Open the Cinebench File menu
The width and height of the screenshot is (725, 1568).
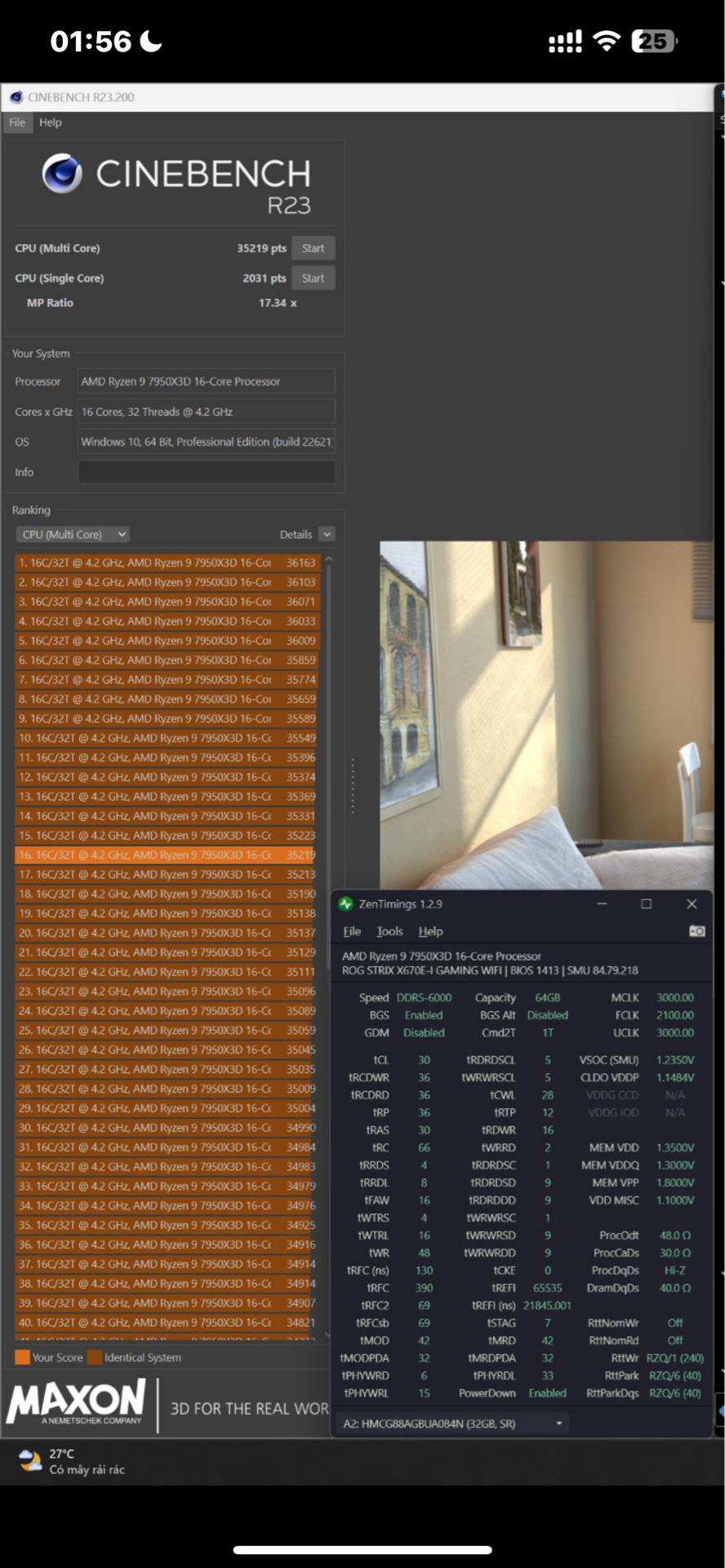[x=17, y=122]
